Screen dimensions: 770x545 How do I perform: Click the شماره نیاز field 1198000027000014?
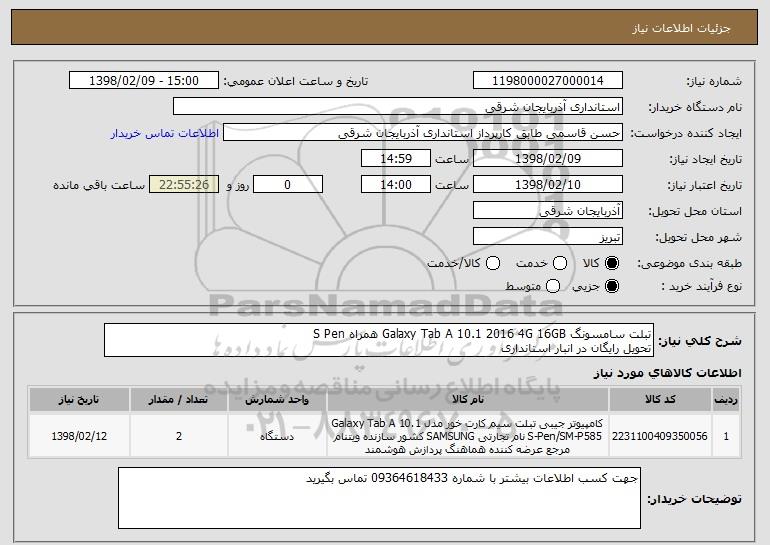pos(548,81)
